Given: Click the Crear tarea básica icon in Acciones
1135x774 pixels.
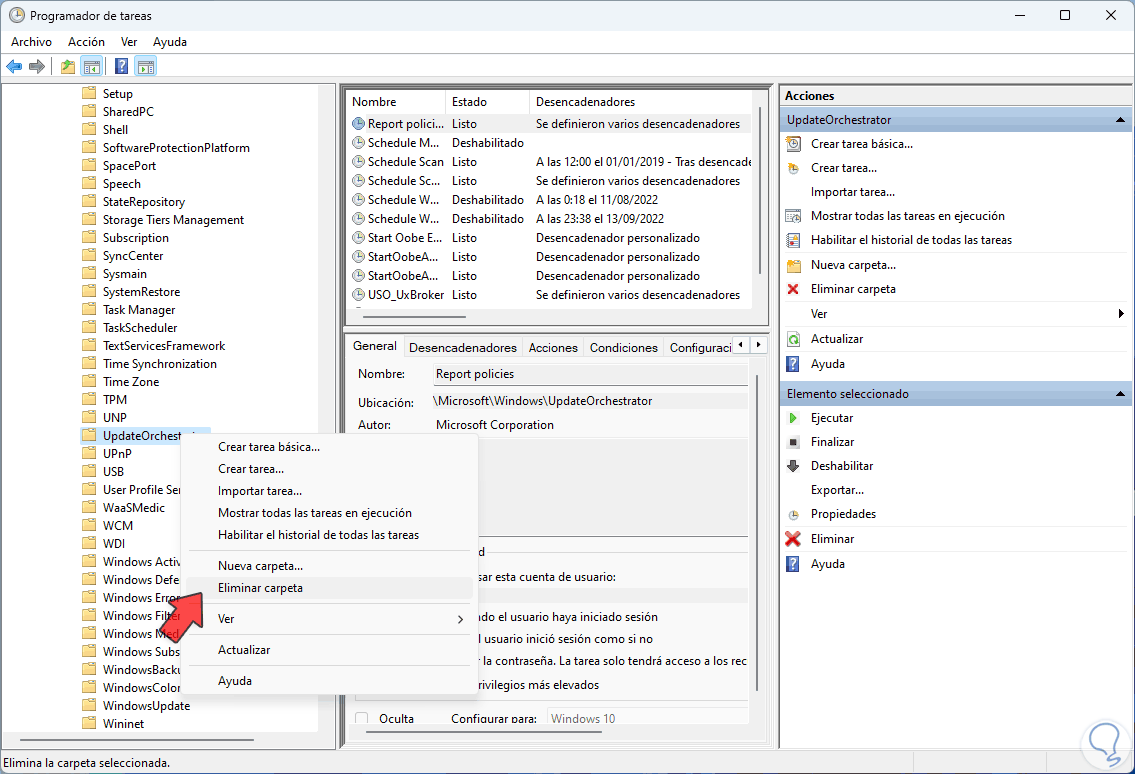Looking at the screenshot, I should (x=793, y=144).
